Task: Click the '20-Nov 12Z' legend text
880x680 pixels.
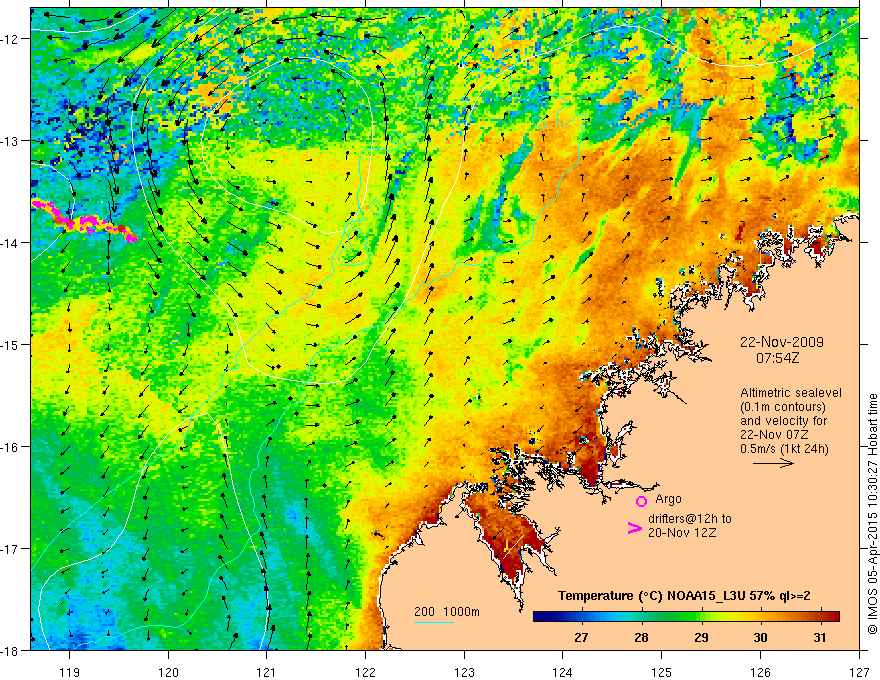Action: click(682, 533)
